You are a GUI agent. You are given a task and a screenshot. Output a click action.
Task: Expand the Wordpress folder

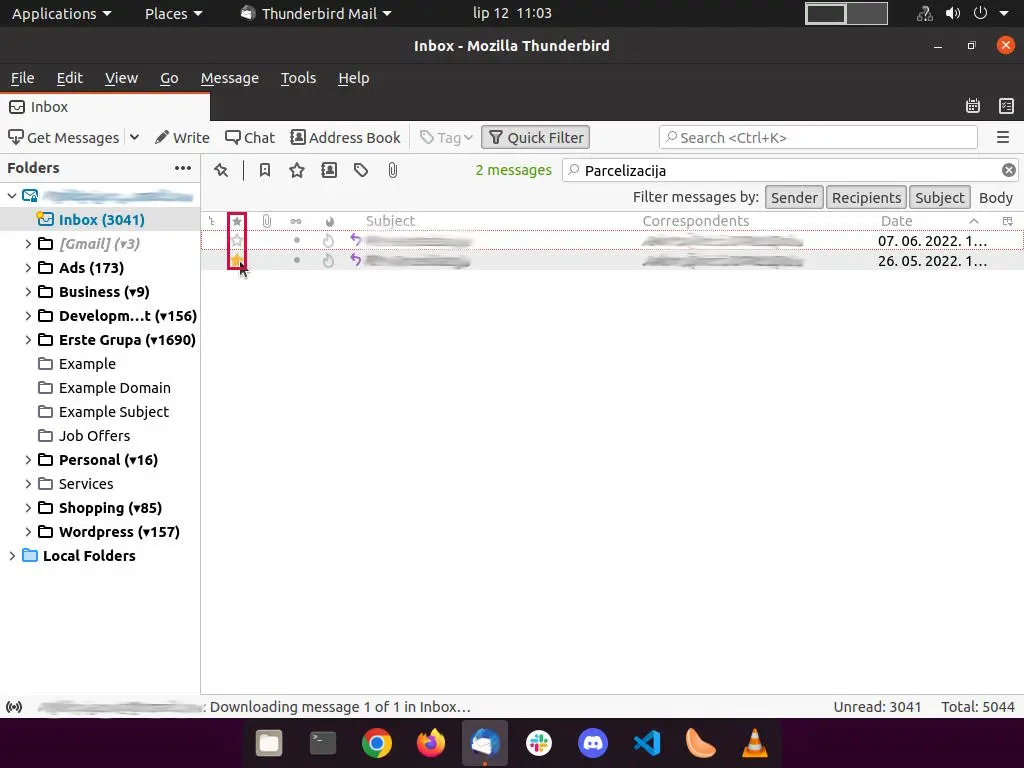pyautogui.click(x=28, y=532)
